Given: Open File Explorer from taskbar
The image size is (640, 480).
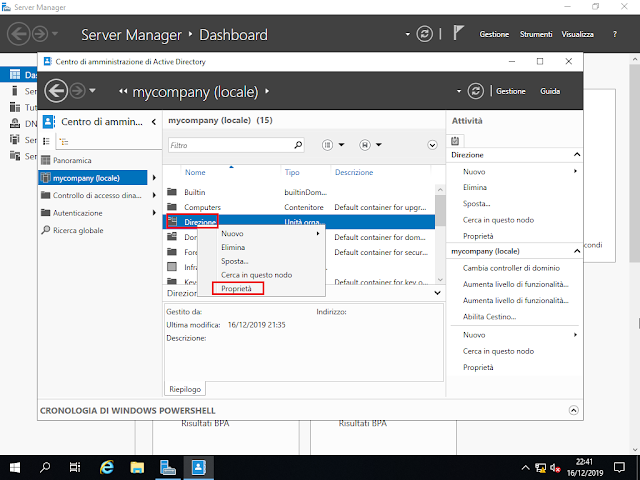Looking at the screenshot, I should click(137, 467).
